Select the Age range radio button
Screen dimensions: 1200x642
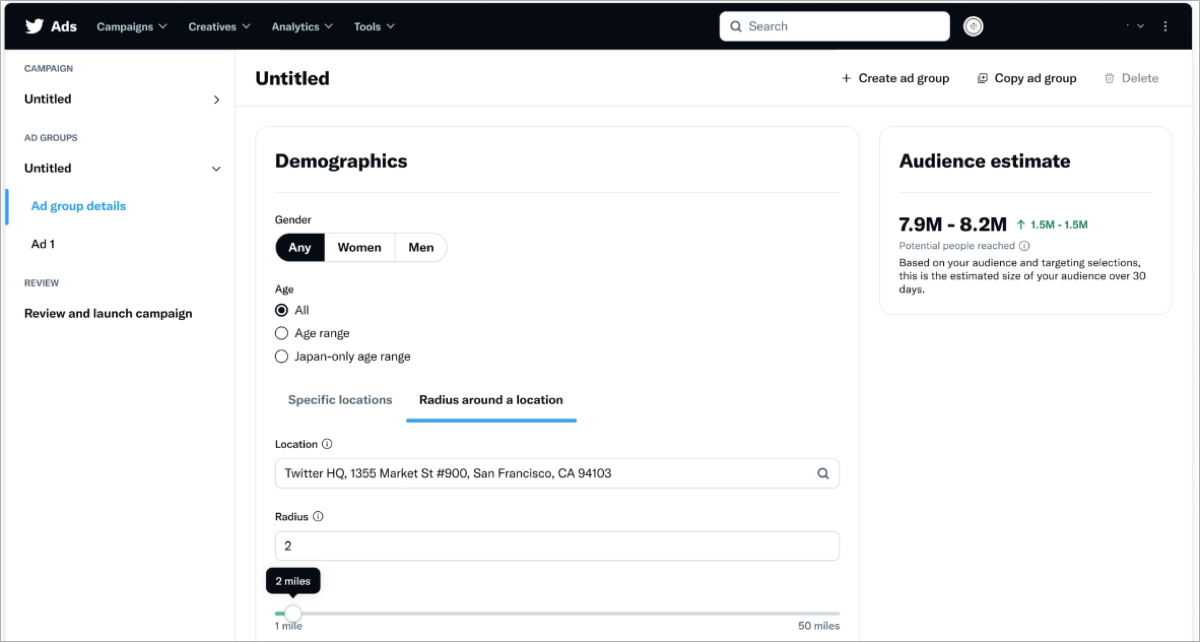click(x=281, y=333)
